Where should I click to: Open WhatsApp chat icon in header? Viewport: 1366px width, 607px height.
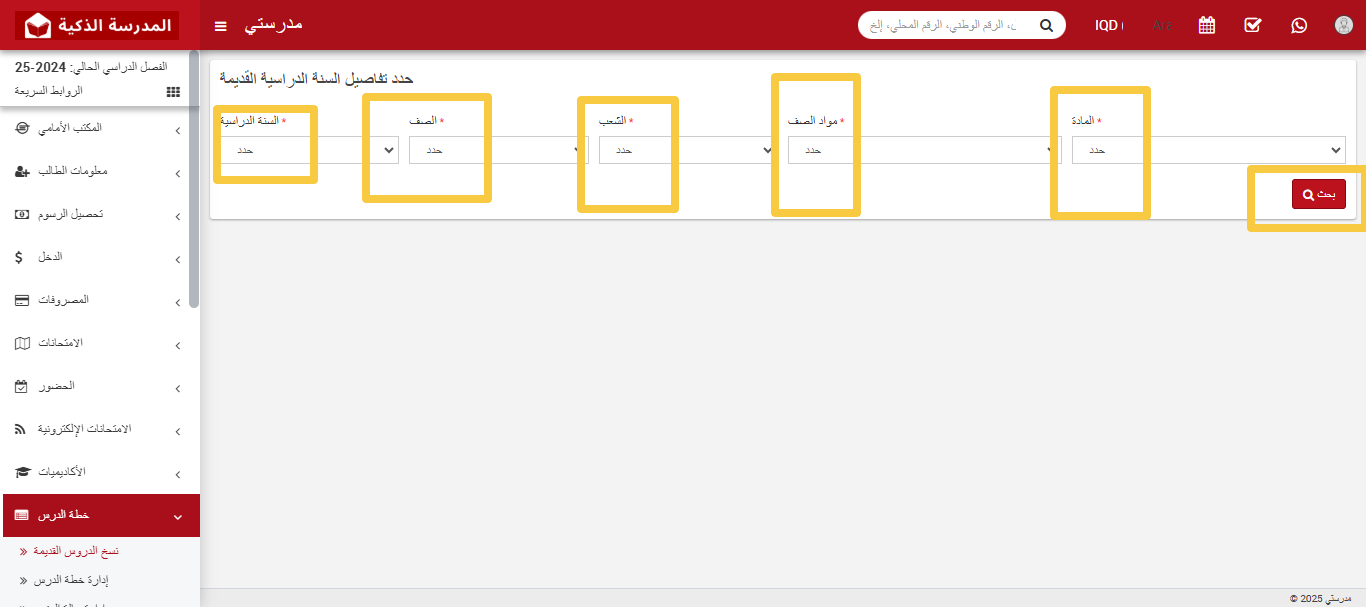click(1298, 25)
